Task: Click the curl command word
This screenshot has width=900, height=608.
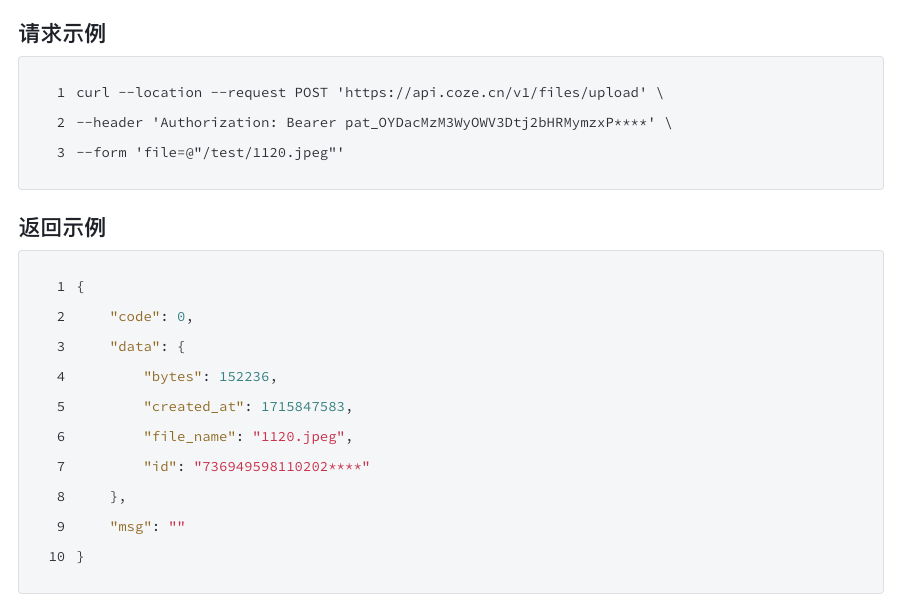Action: (x=93, y=93)
